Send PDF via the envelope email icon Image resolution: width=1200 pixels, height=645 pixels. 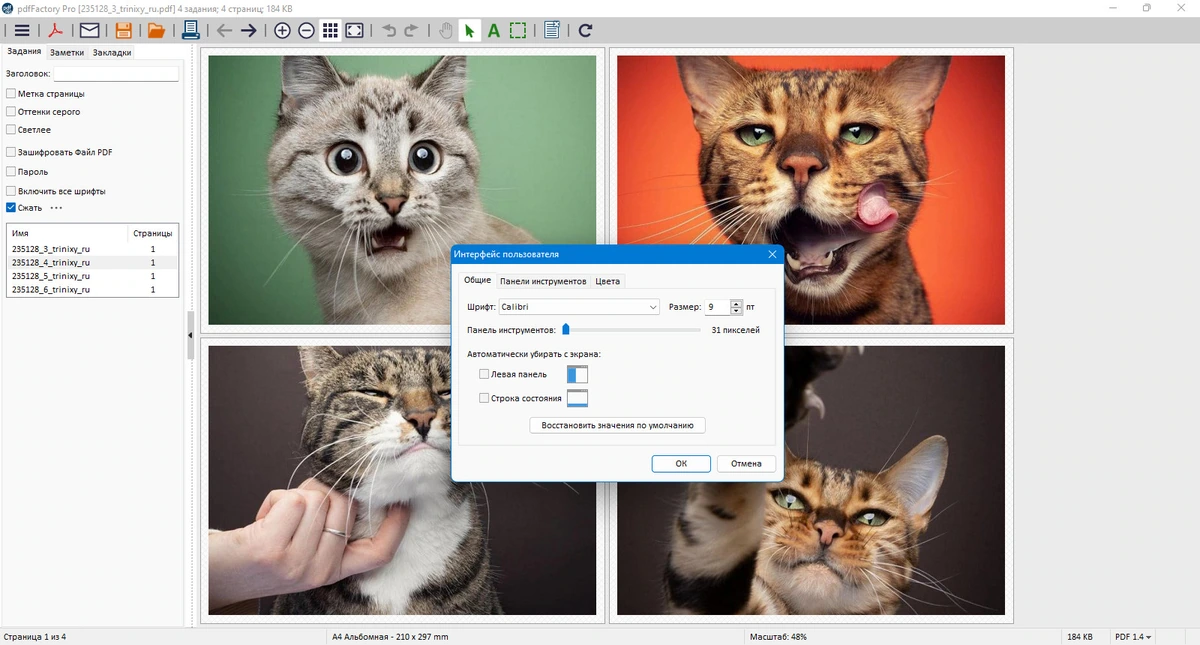89,30
